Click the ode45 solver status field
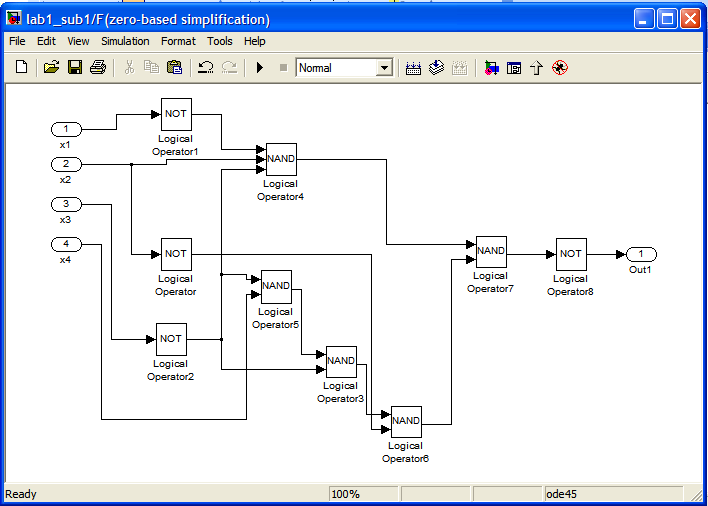 [x=613, y=494]
